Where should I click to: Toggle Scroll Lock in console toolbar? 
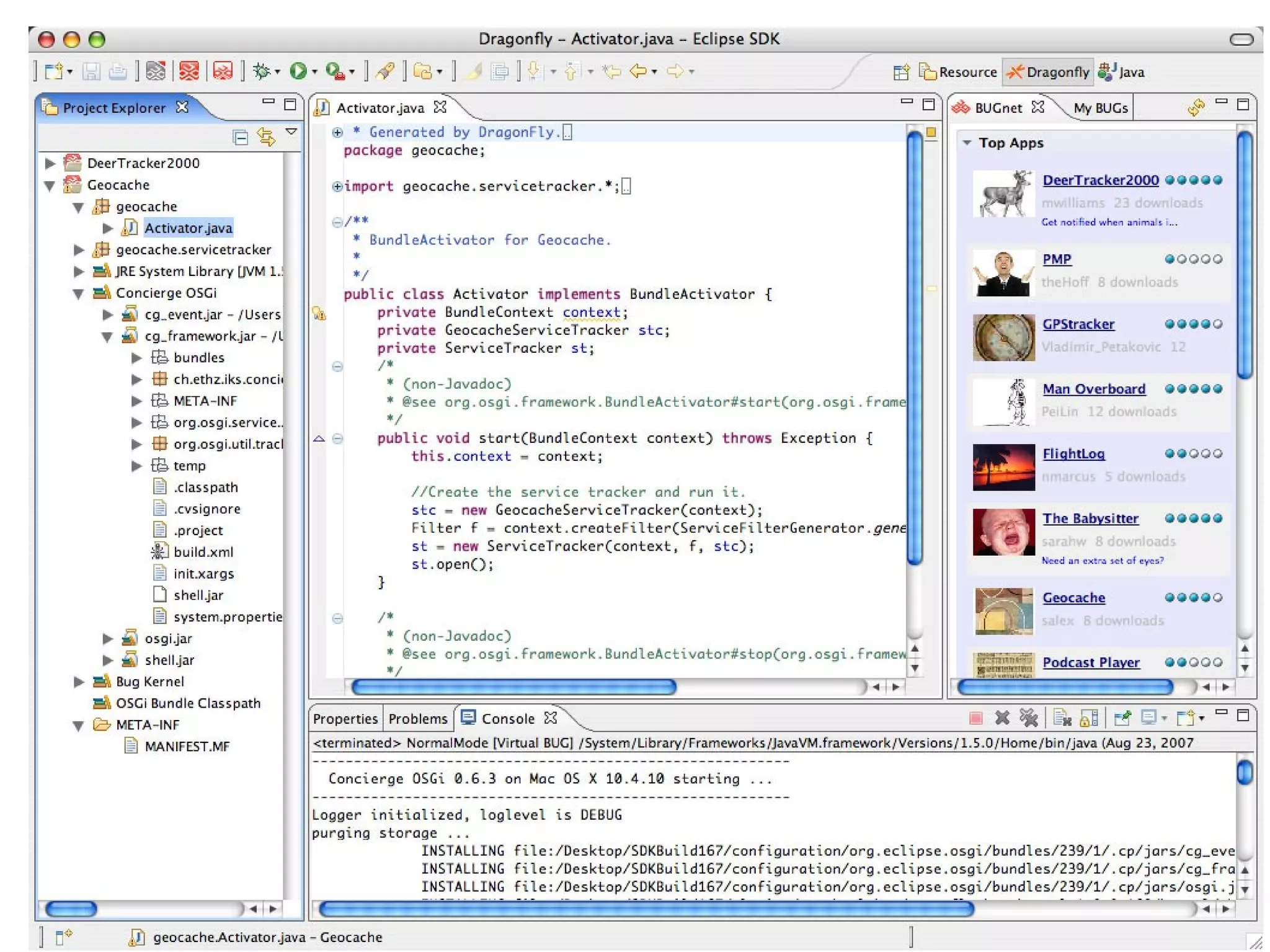coord(1089,718)
